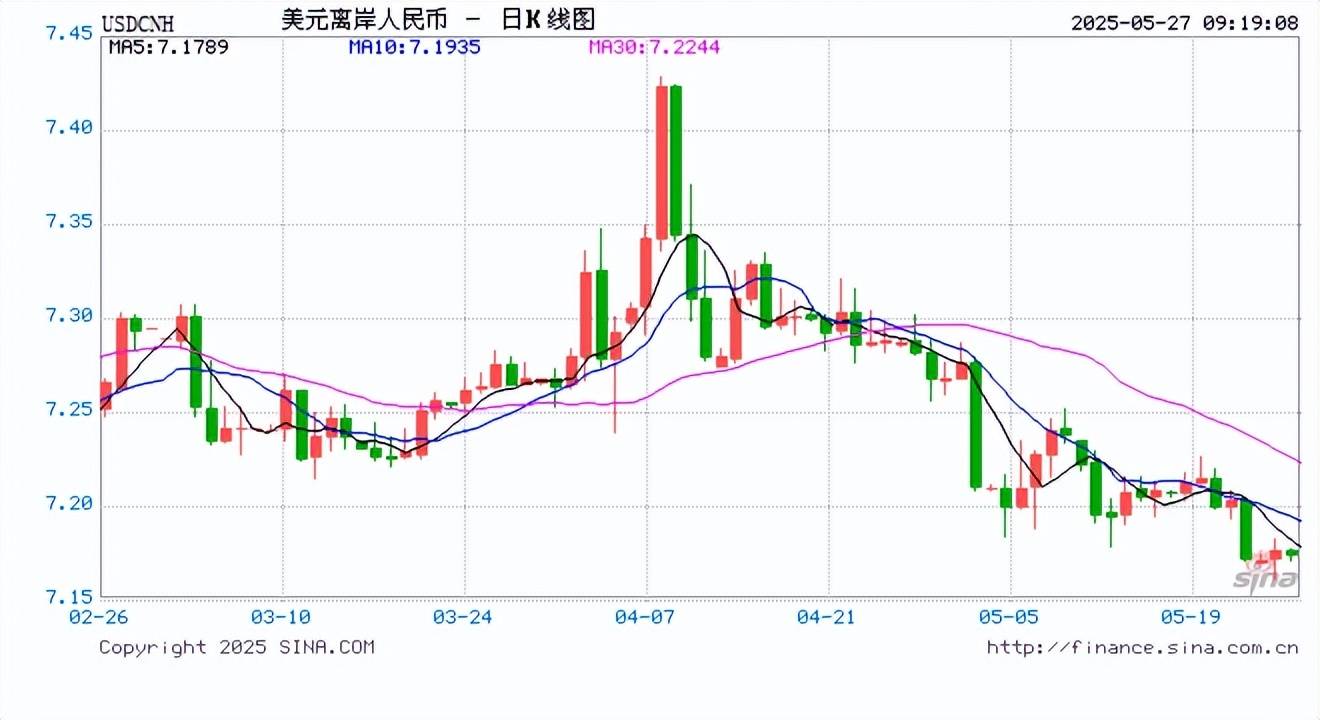Click the sina watermark logo
The height and width of the screenshot is (720, 1320).
[x=1264, y=578]
